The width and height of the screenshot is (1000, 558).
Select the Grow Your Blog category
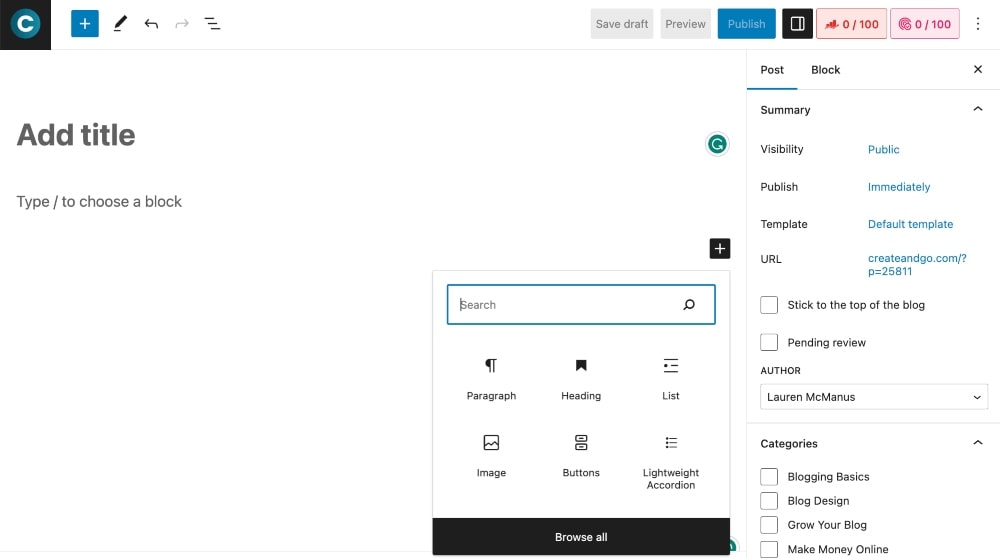coord(769,525)
